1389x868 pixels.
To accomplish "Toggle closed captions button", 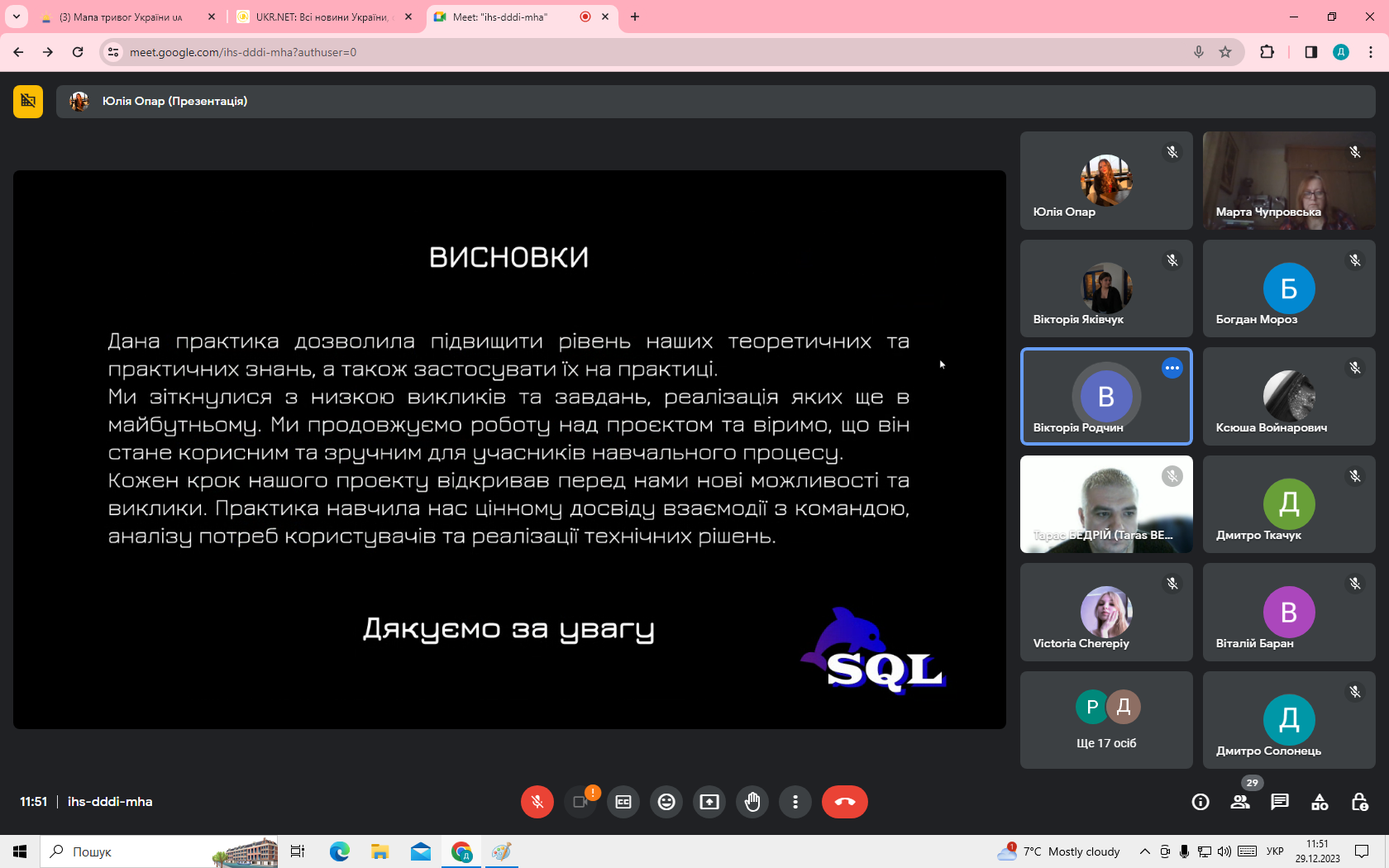I will [623, 802].
